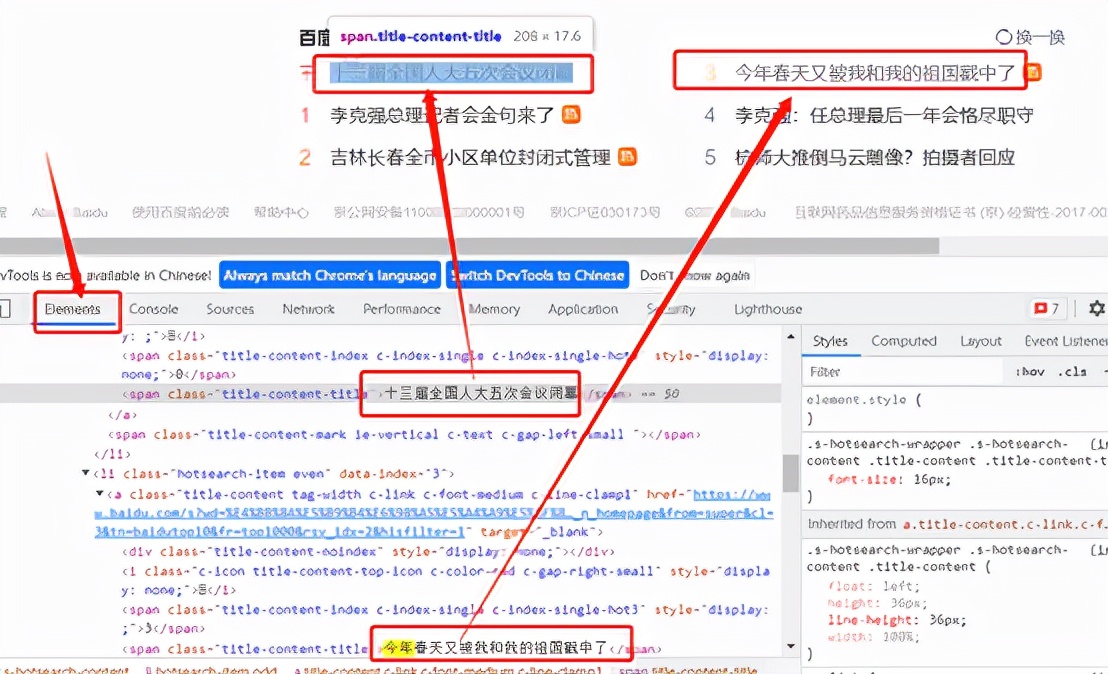Open hot search 李克强: 任总理最后一年会恪尽职守
The image size is (1108, 674).
click(x=884, y=114)
